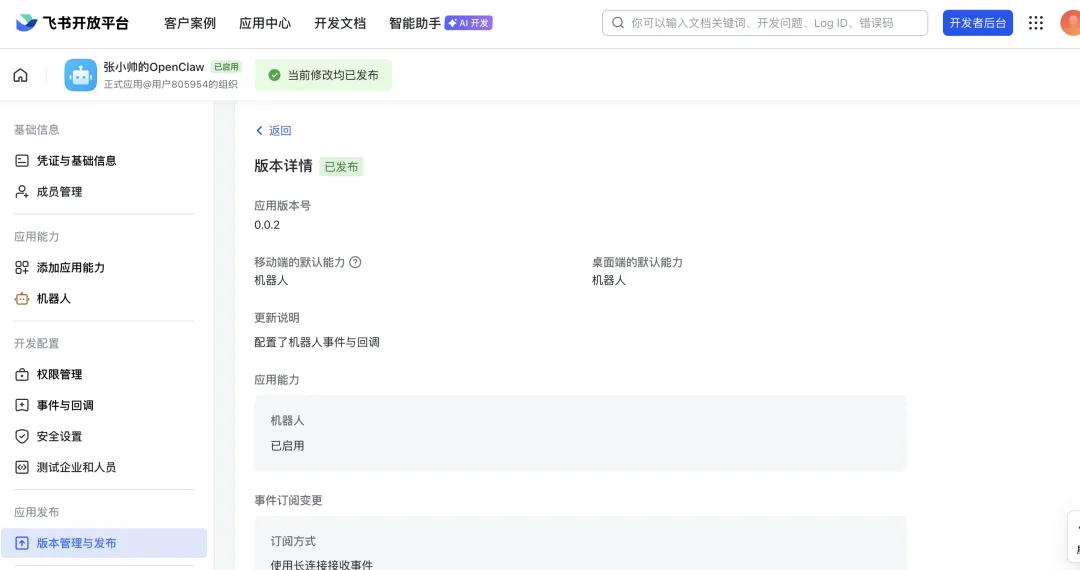Click the green check status icon

coord(274,75)
